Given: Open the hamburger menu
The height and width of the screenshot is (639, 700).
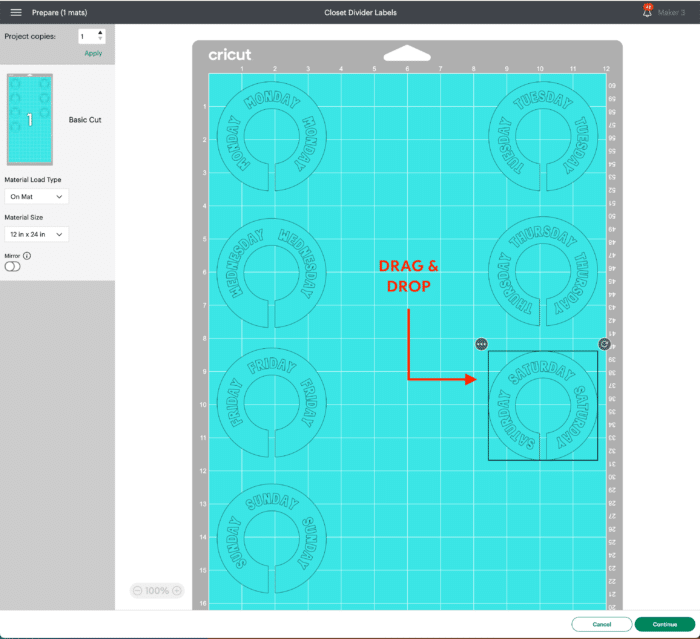Looking at the screenshot, I should tap(16, 12).
